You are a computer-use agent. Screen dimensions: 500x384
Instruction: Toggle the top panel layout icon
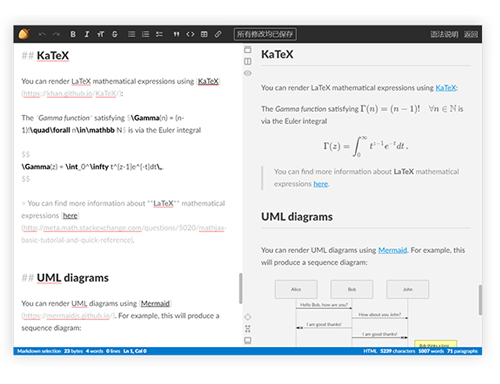pos(248,50)
